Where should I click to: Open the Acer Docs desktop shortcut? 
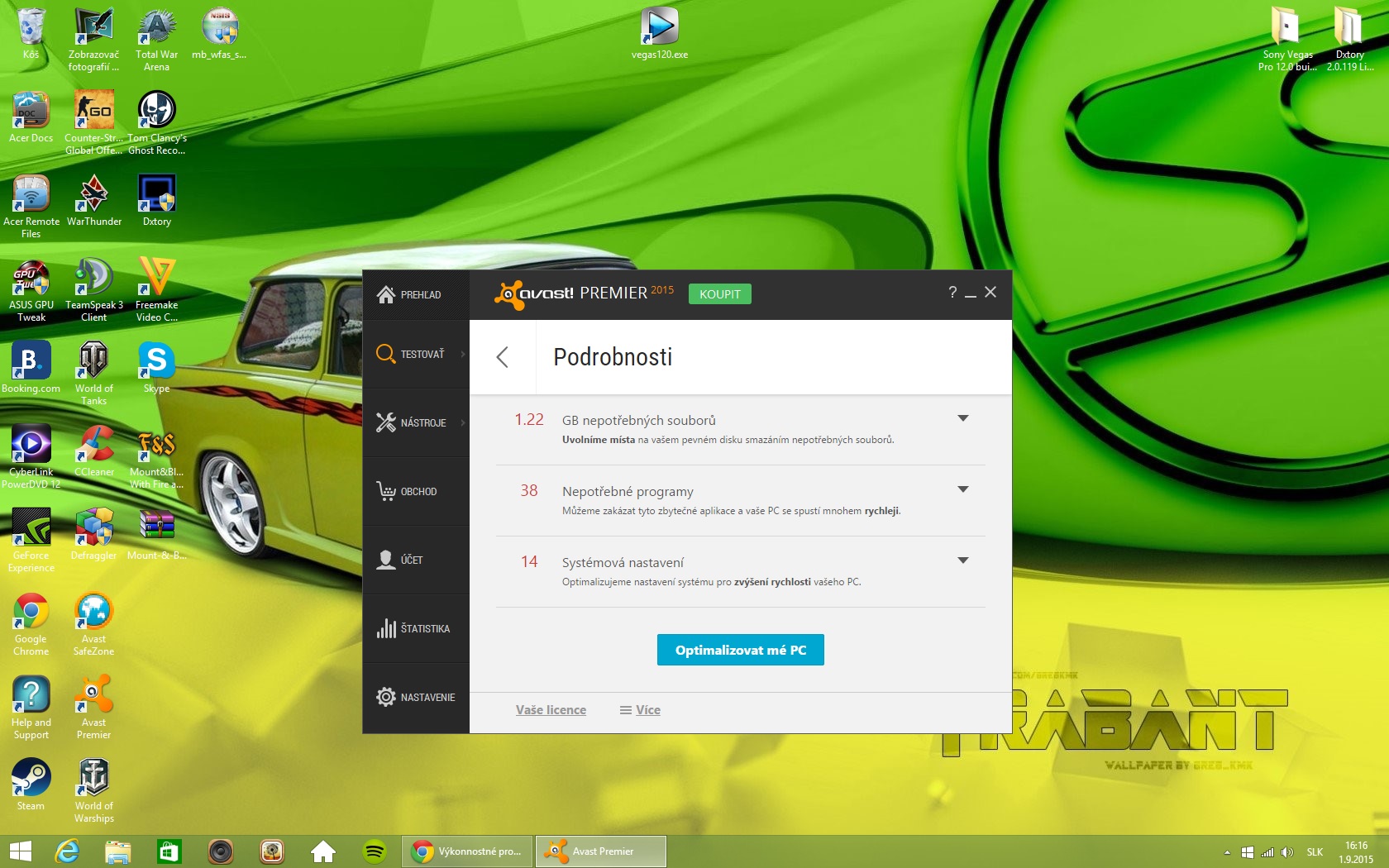tap(31, 117)
